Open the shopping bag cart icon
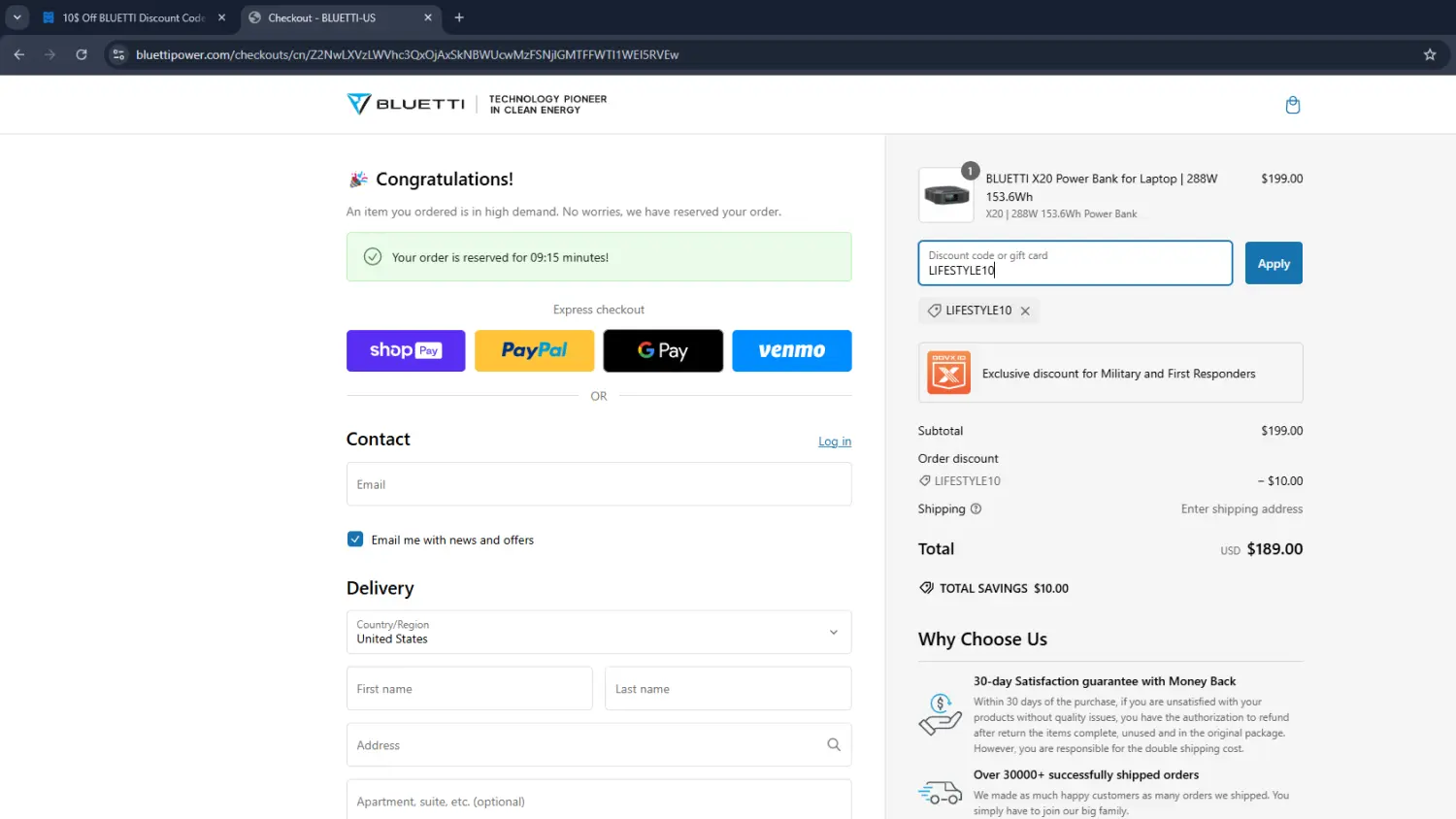 coord(1292,105)
